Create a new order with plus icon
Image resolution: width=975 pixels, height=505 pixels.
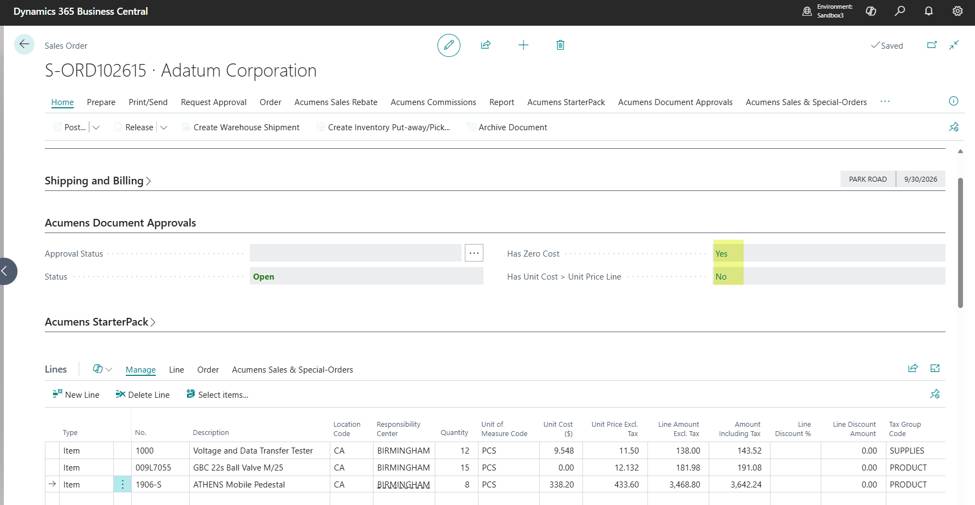click(x=523, y=45)
